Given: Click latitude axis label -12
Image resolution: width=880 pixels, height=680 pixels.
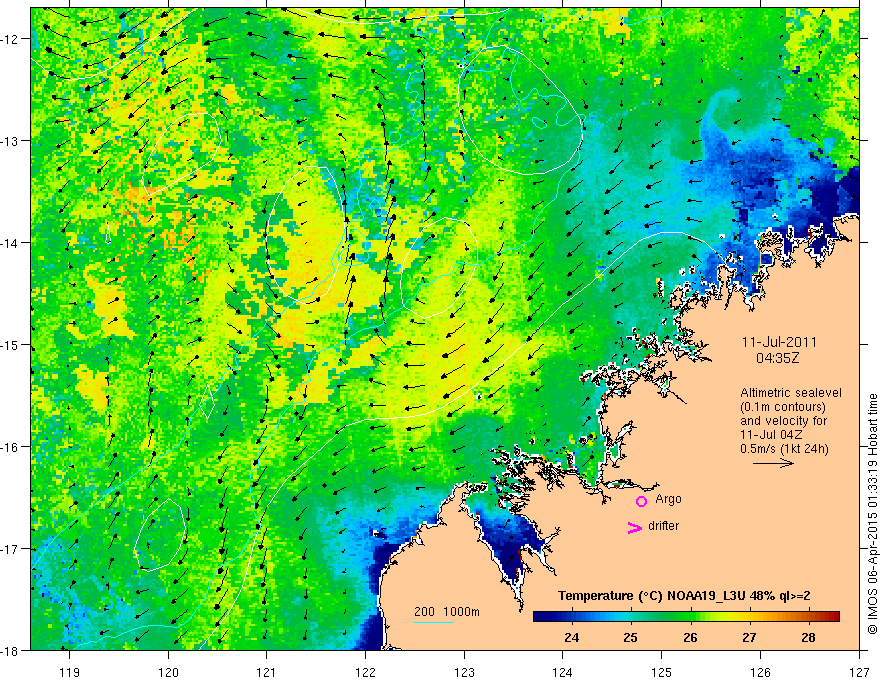Looking at the screenshot, I should 11,39.
